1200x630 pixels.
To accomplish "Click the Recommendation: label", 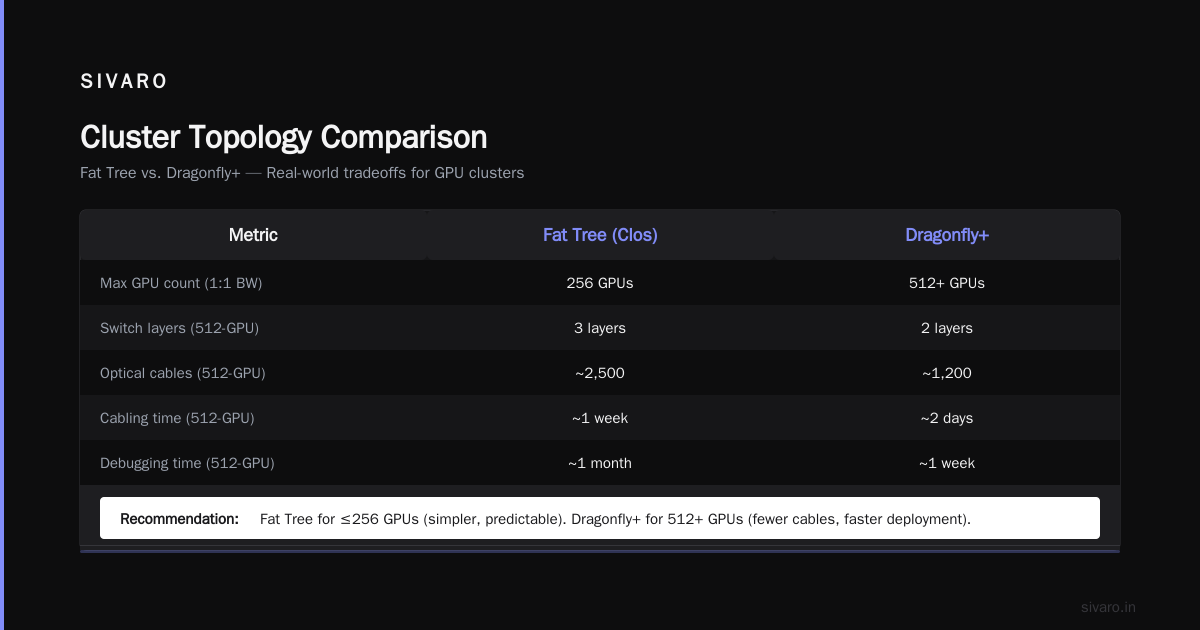I will click(x=179, y=519).
